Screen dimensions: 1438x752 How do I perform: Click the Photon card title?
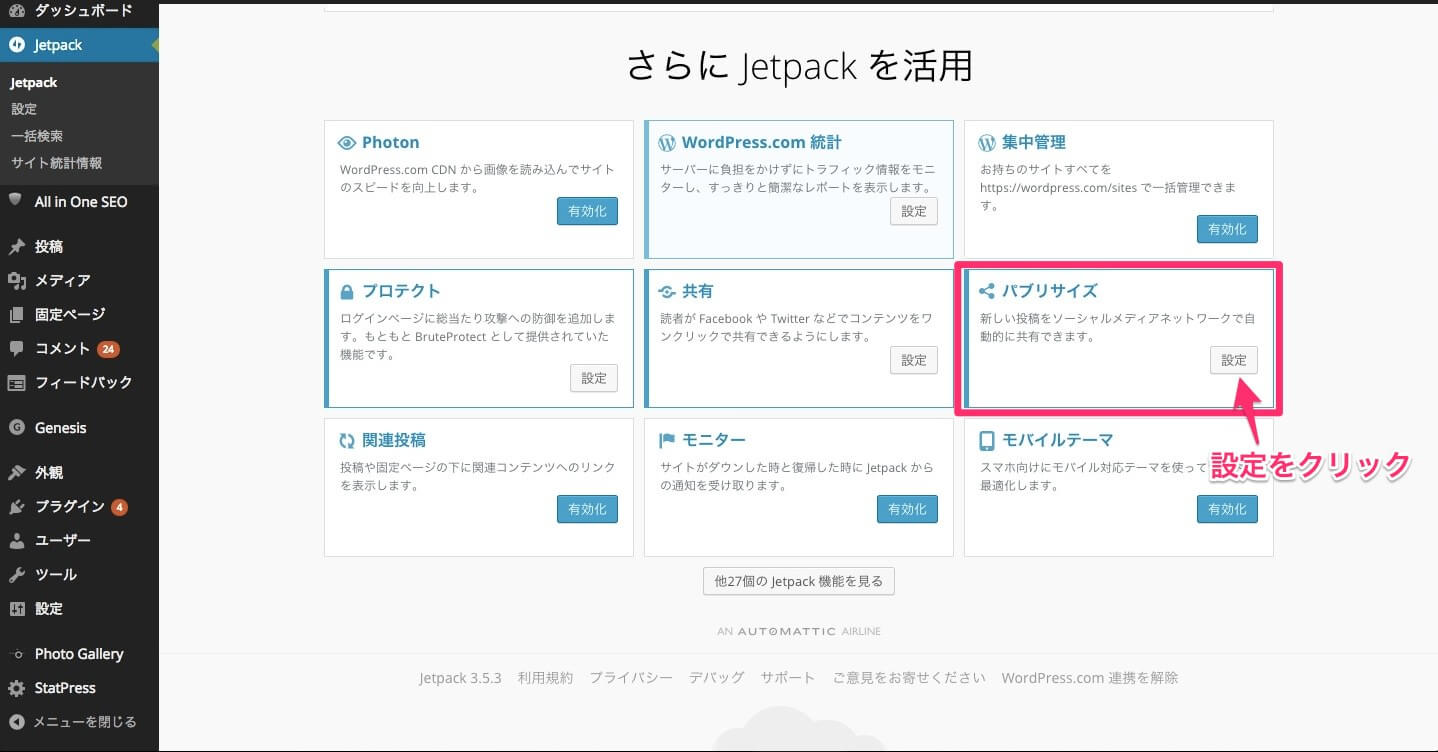(391, 143)
